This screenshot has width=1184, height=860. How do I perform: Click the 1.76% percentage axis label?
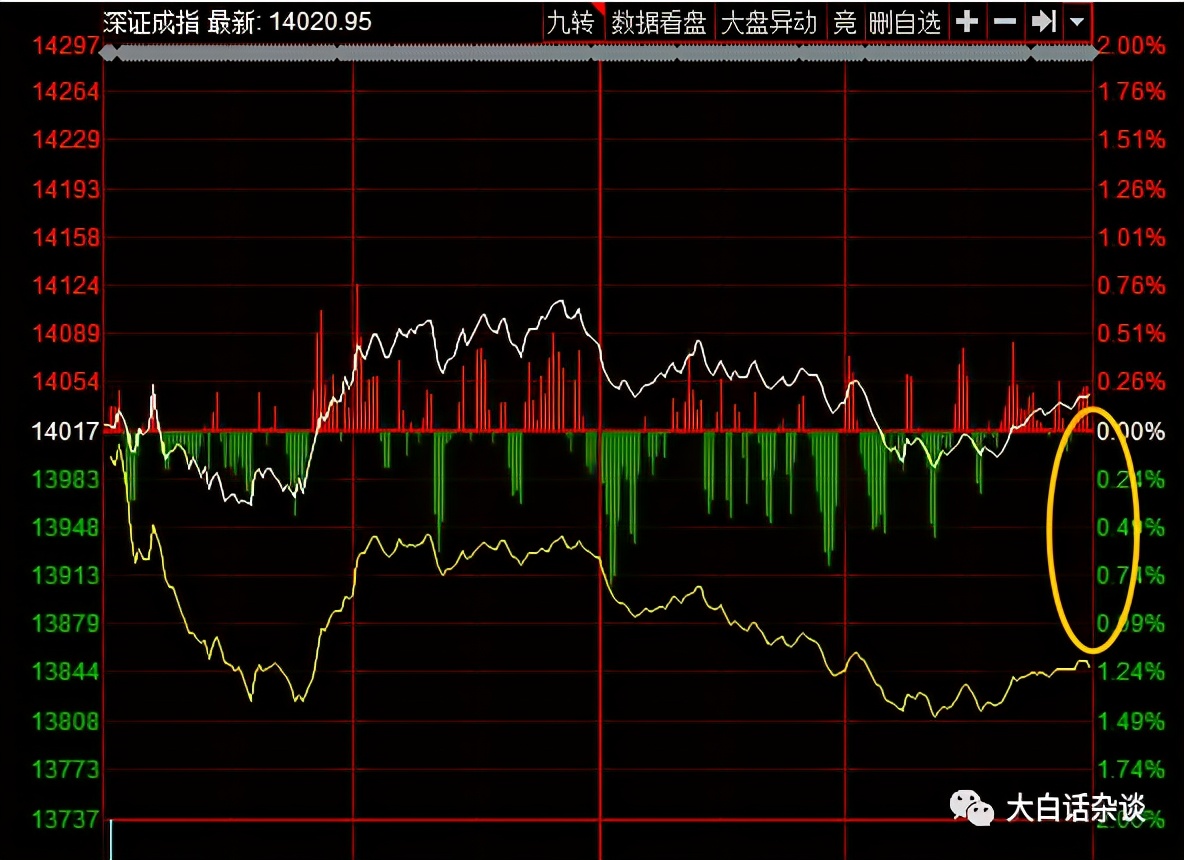(1131, 91)
